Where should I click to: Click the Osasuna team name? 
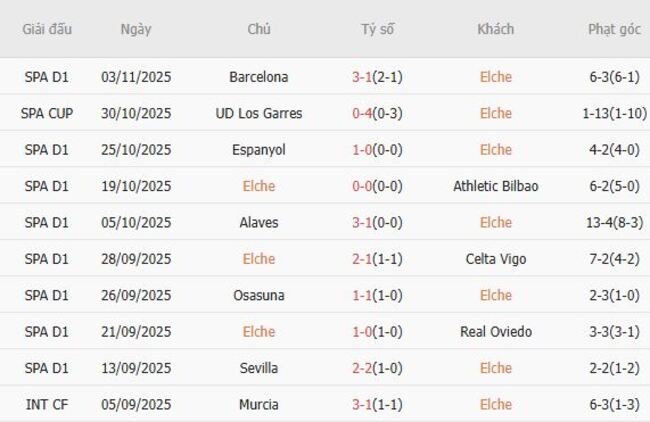tap(258, 296)
